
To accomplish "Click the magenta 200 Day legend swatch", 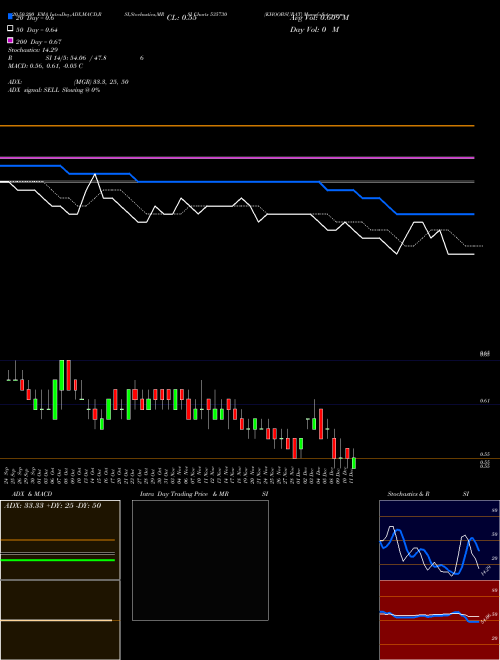I will (11, 40).
